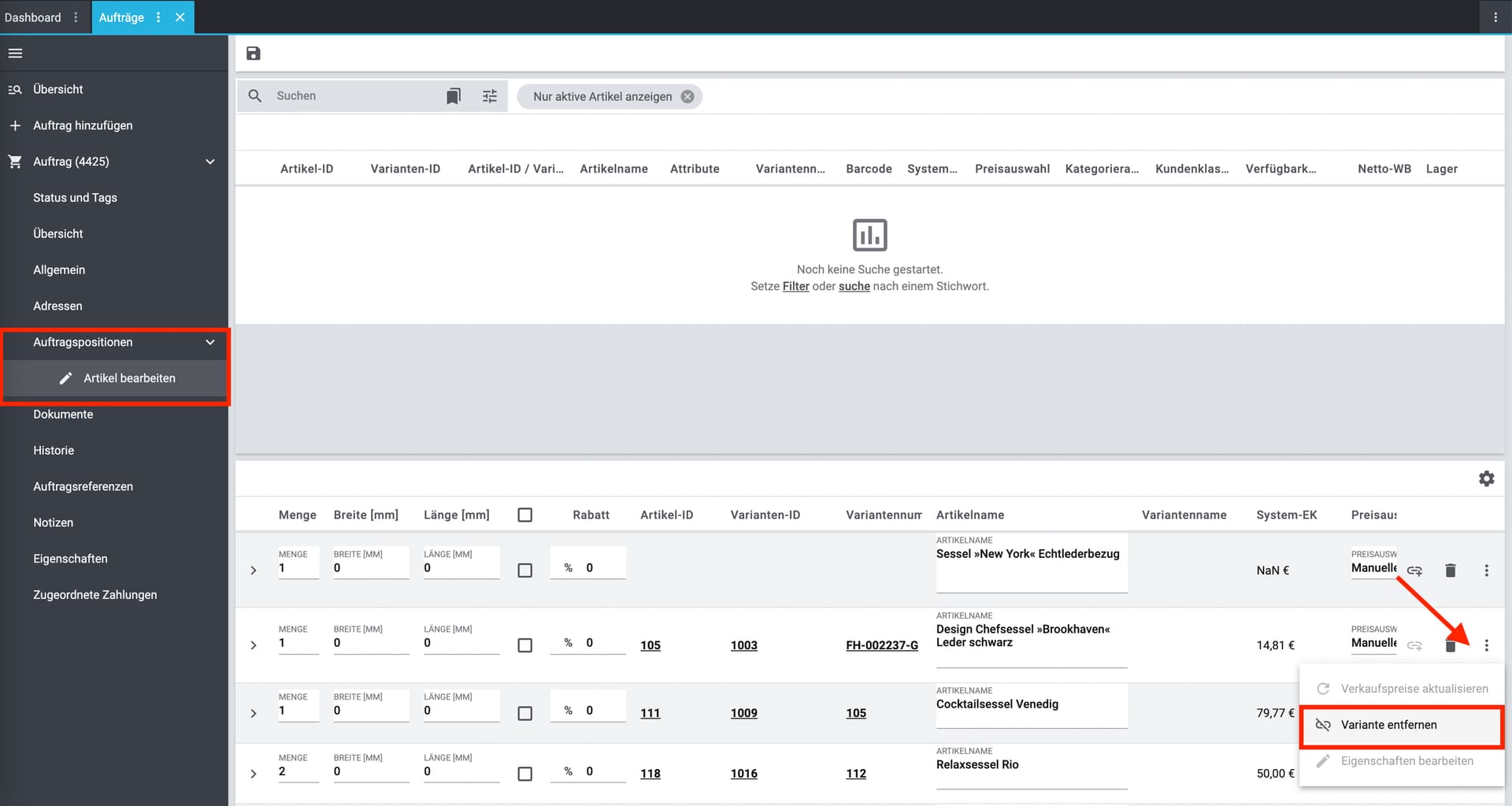This screenshot has height=806, width=1512.
Task: Check the box for Cocktailsessel Venedig row
Action: click(525, 713)
